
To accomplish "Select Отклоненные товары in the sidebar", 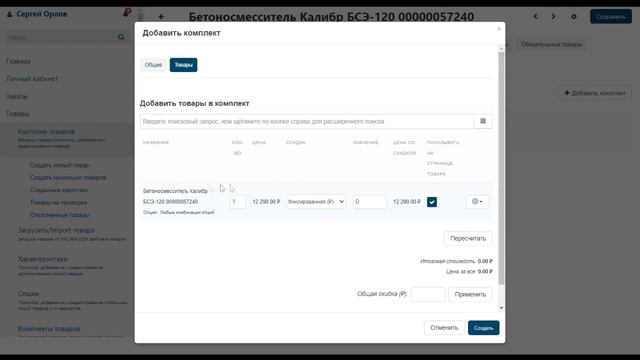I will (x=60, y=215).
